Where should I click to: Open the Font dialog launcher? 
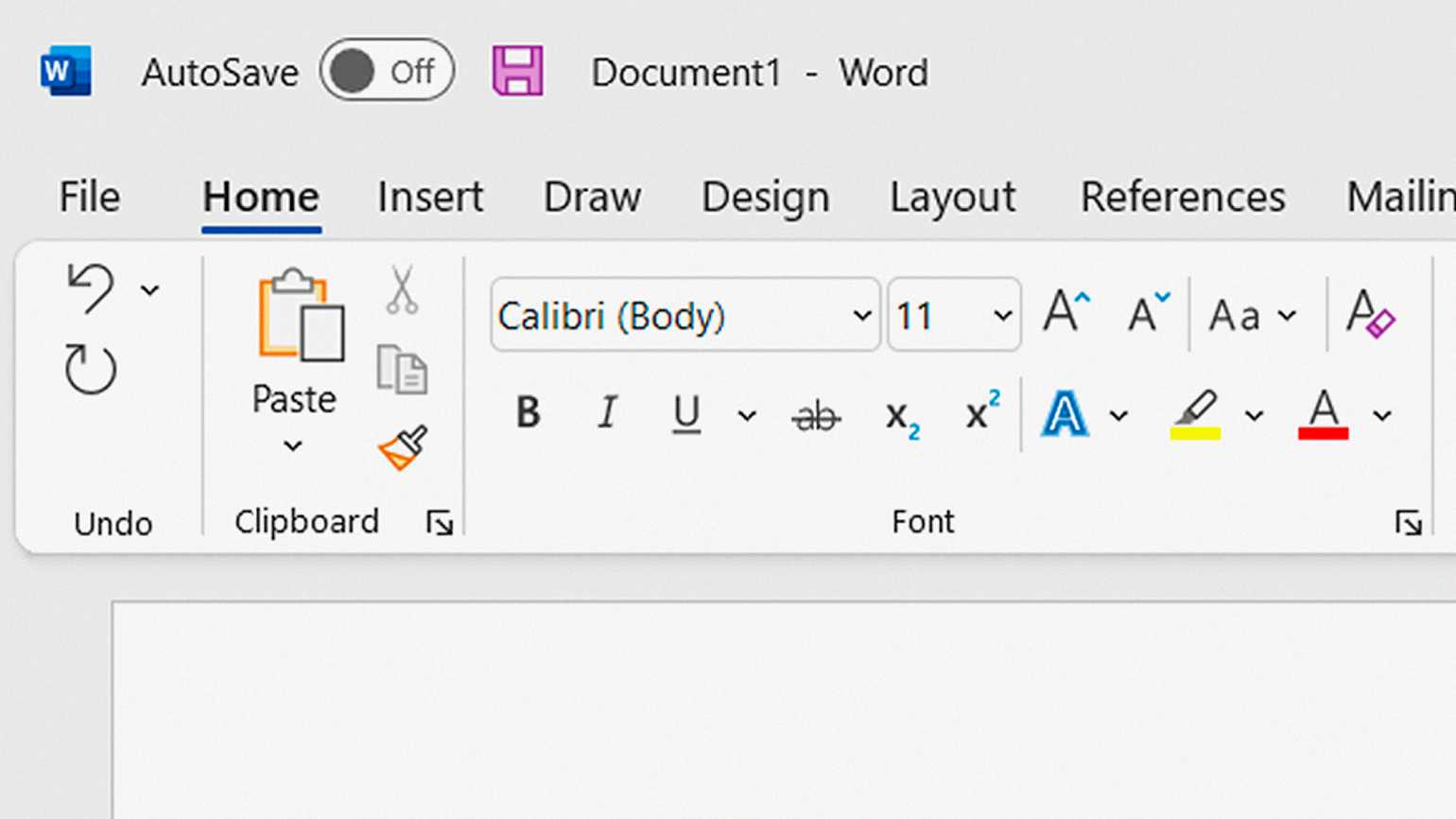(1408, 522)
